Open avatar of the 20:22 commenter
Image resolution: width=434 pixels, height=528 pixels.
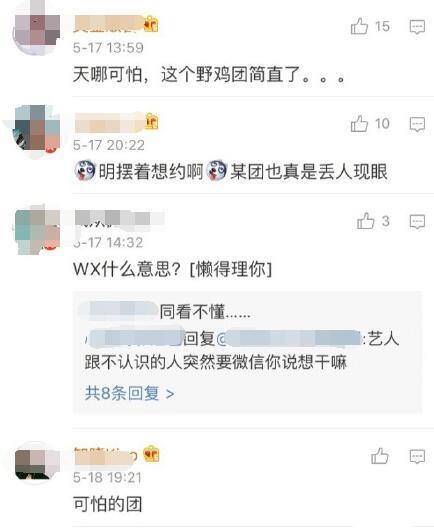[x=36, y=130]
